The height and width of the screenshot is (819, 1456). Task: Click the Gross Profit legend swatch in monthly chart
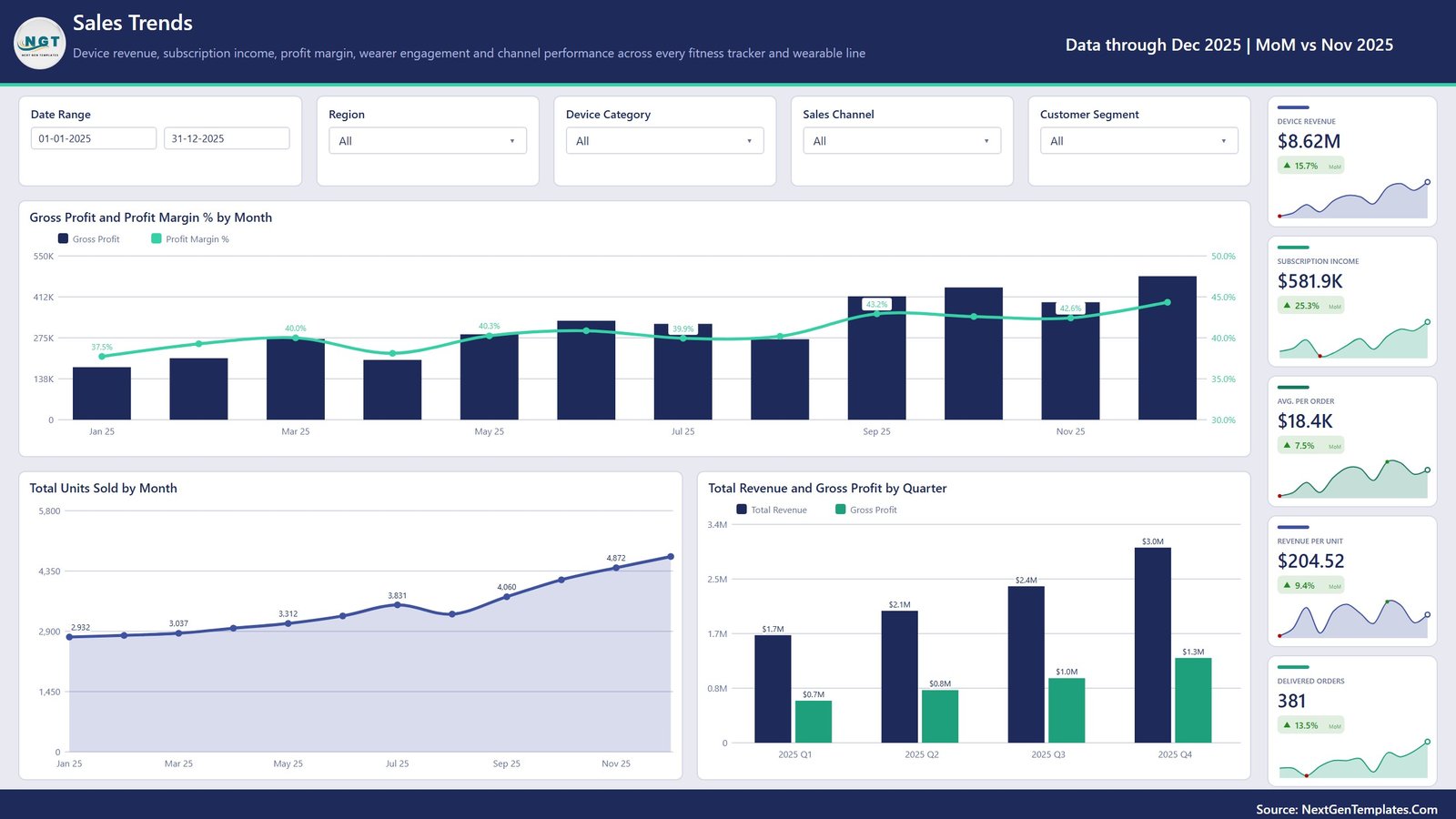coord(63,238)
